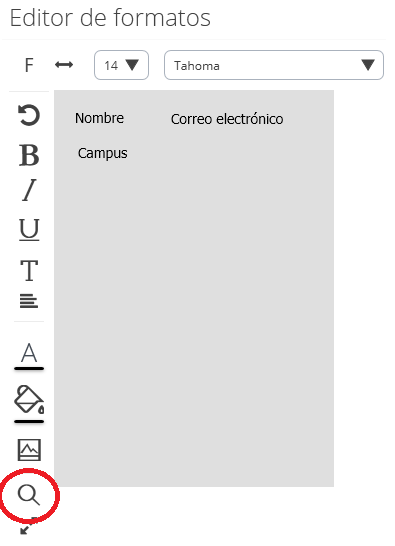Image resolution: width=395 pixels, height=546 pixels.
Task: Select the Correo electrónico field label
Action: click(x=227, y=119)
